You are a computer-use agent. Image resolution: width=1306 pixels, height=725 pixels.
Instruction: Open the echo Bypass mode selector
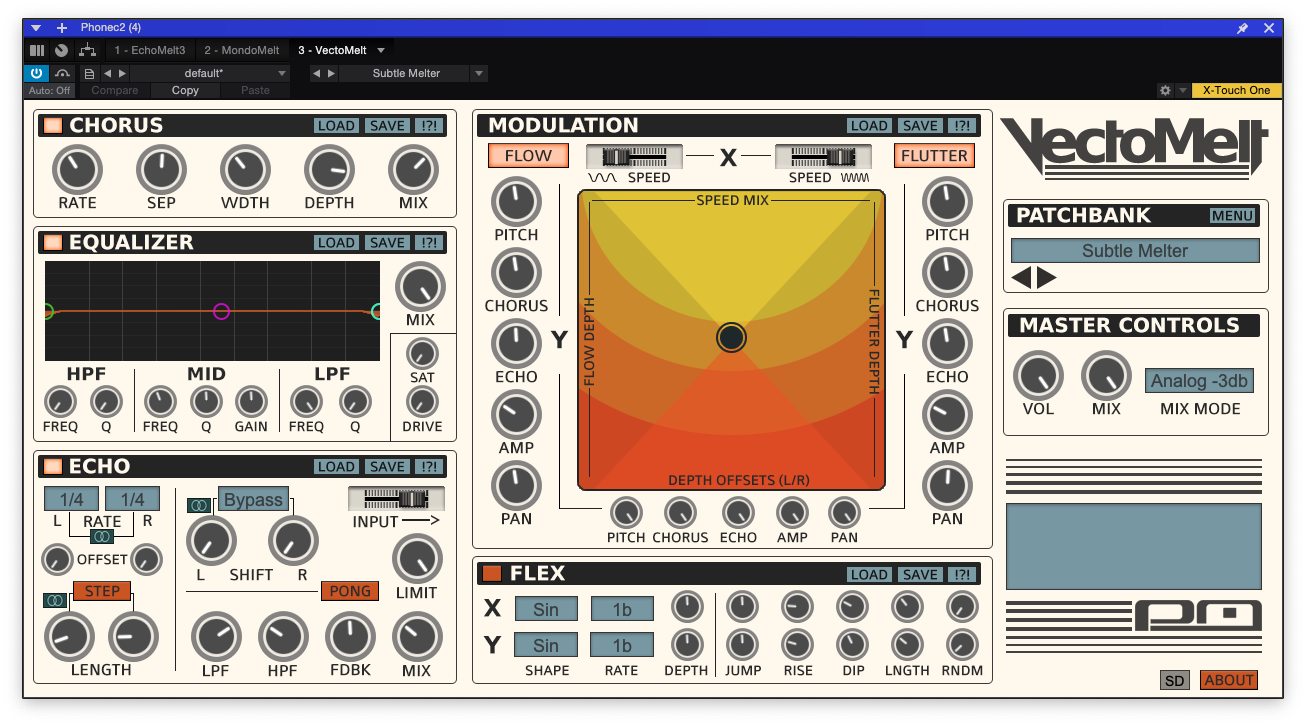pos(253,500)
